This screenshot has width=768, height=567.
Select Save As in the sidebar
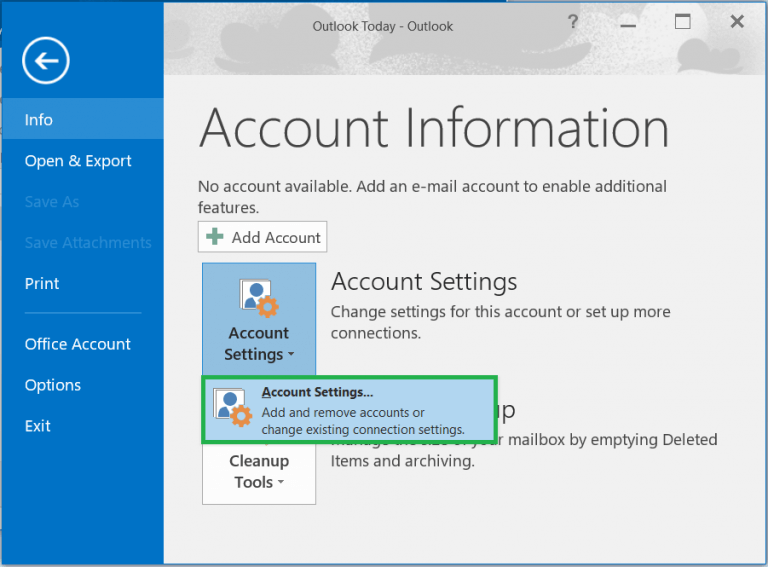82,202
